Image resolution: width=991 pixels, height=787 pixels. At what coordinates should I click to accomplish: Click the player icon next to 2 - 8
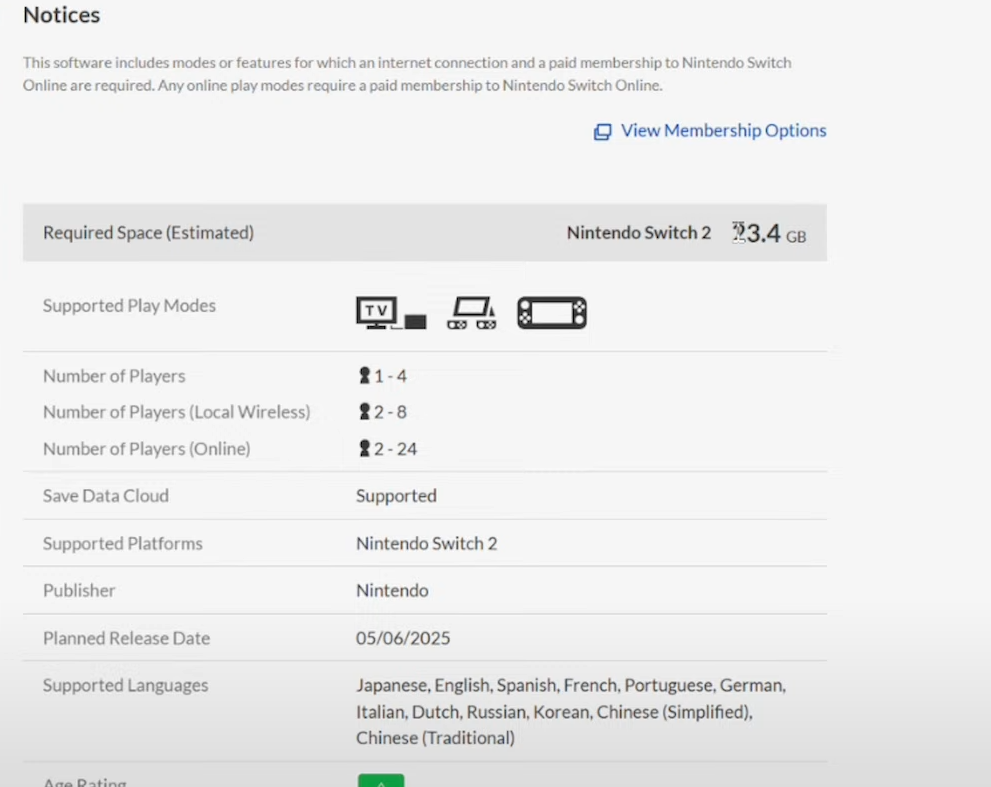[x=364, y=412]
